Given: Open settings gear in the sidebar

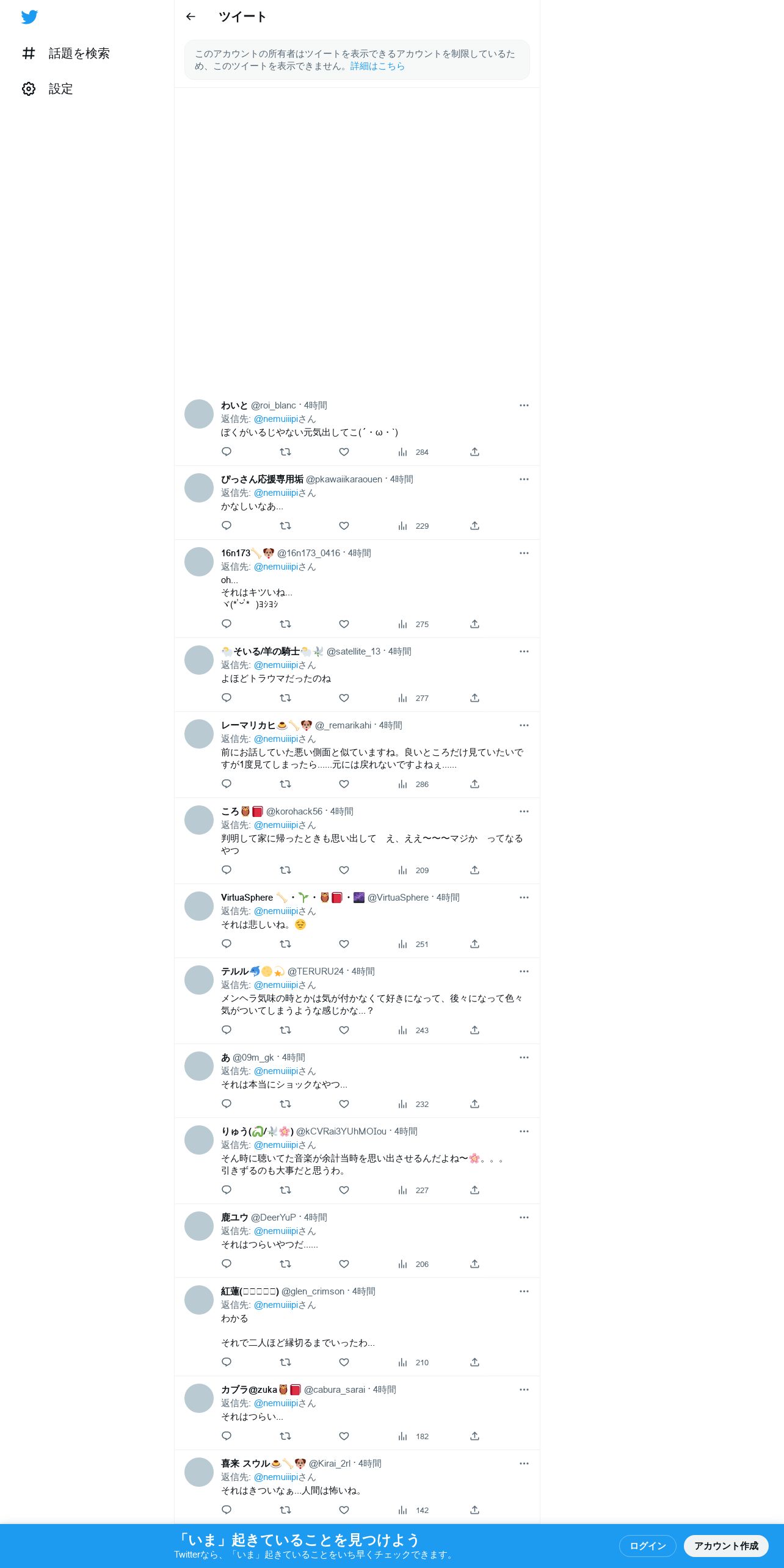Looking at the screenshot, I should (x=29, y=89).
